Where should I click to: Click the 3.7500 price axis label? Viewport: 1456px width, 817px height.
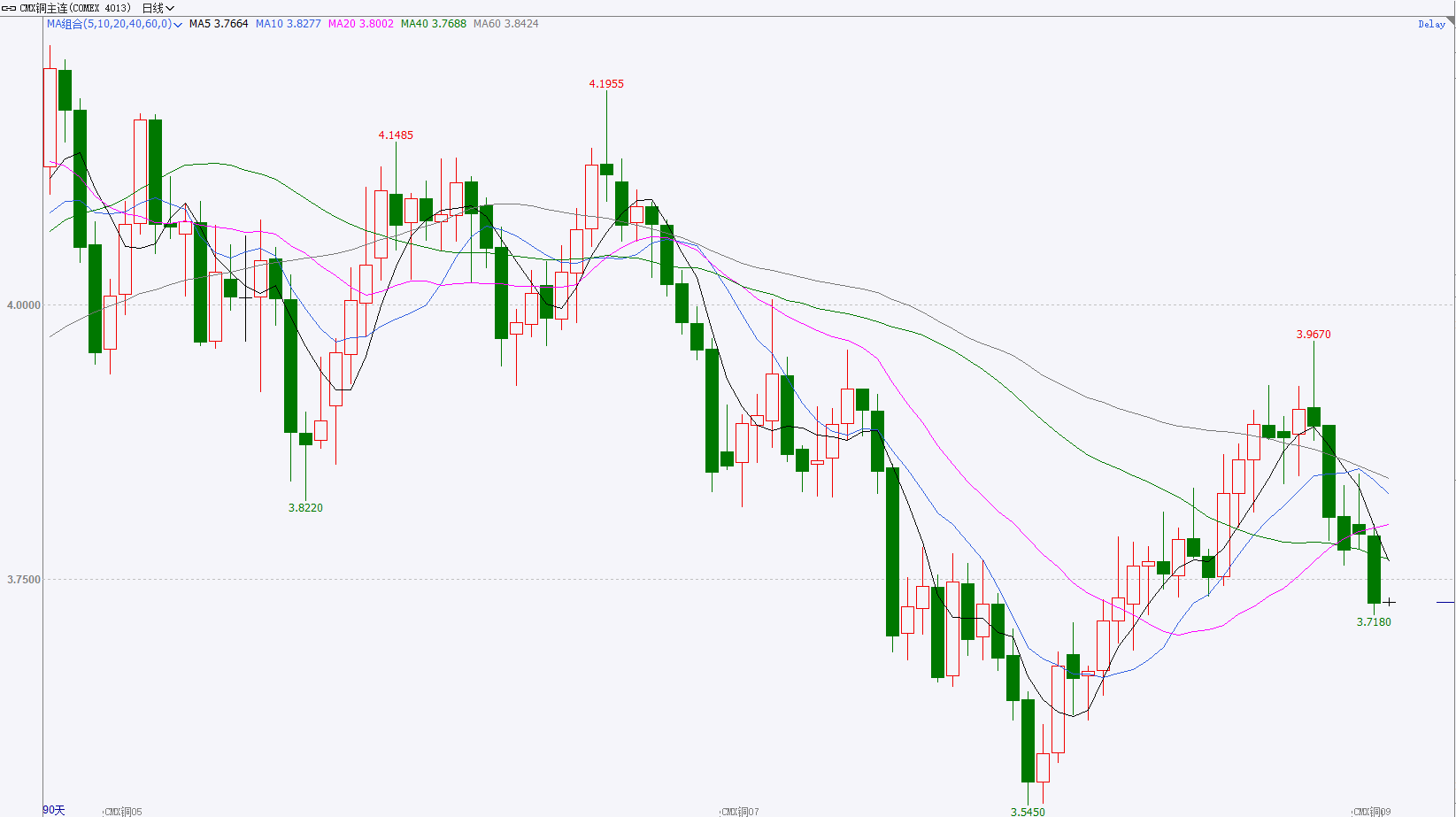click(x=24, y=580)
